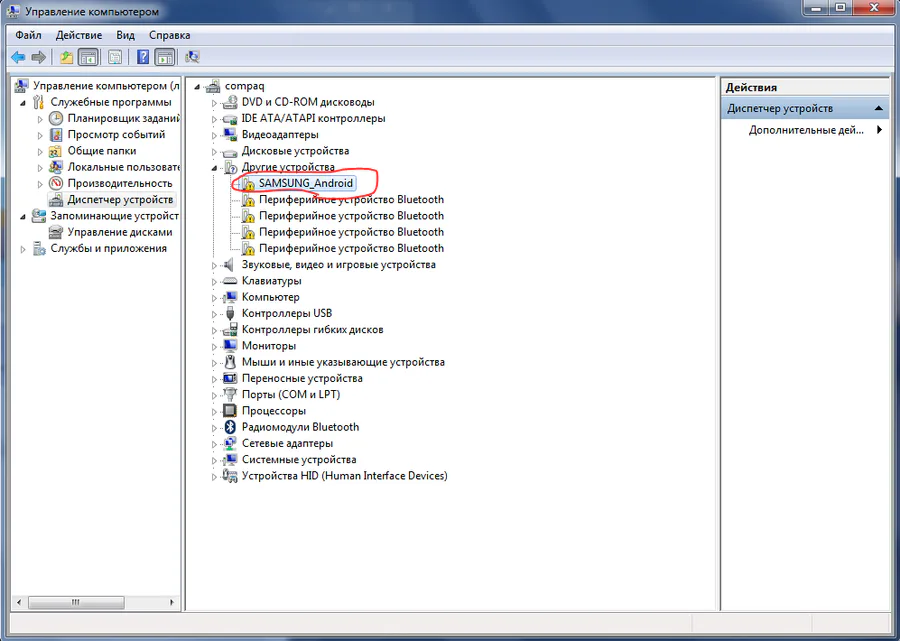The image size is (900, 641).
Task: Click the Просмотр событий icon
Action: coord(56,135)
